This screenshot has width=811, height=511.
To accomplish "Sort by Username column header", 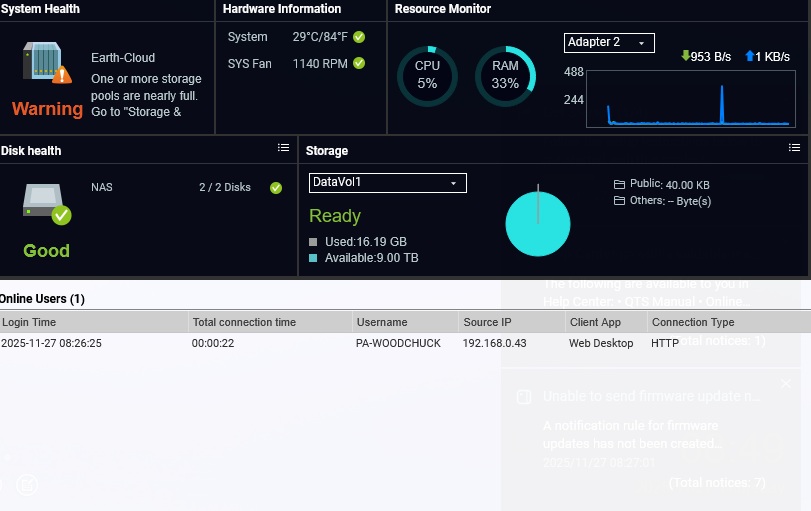I will tap(382, 322).
